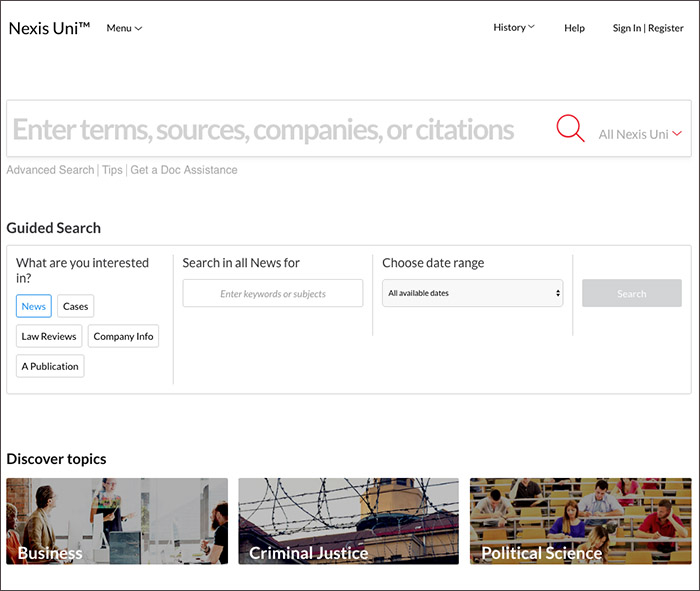Click Sign In | Register
Image resolution: width=700 pixels, height=591 pixels.
tap(648, 28)
